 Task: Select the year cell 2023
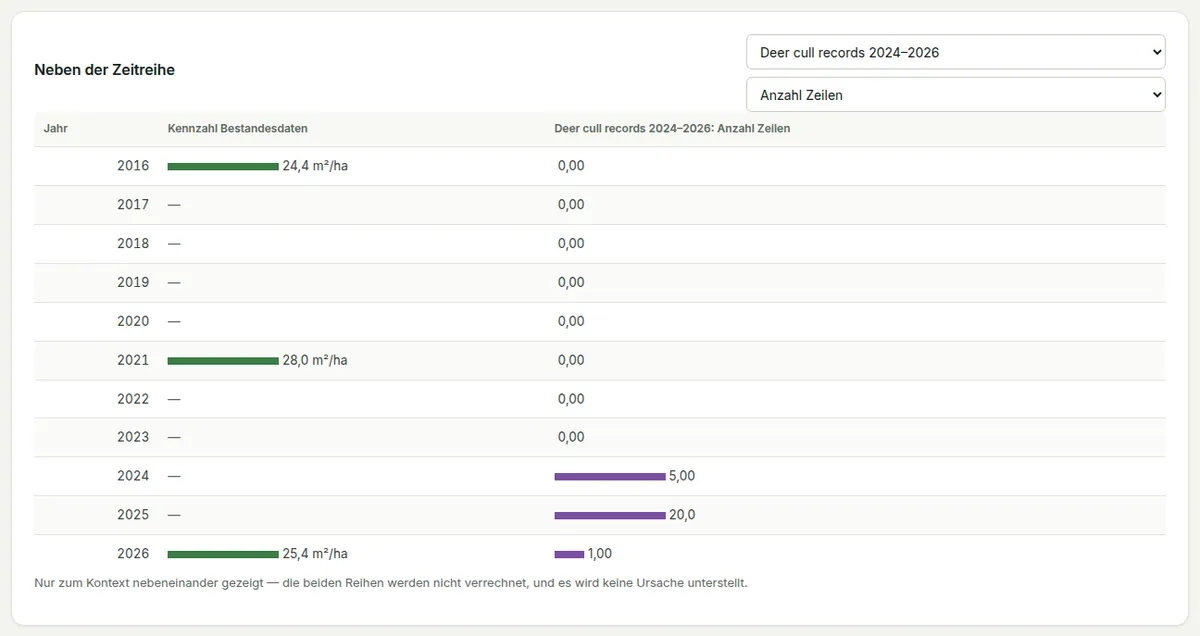[133, 437]
